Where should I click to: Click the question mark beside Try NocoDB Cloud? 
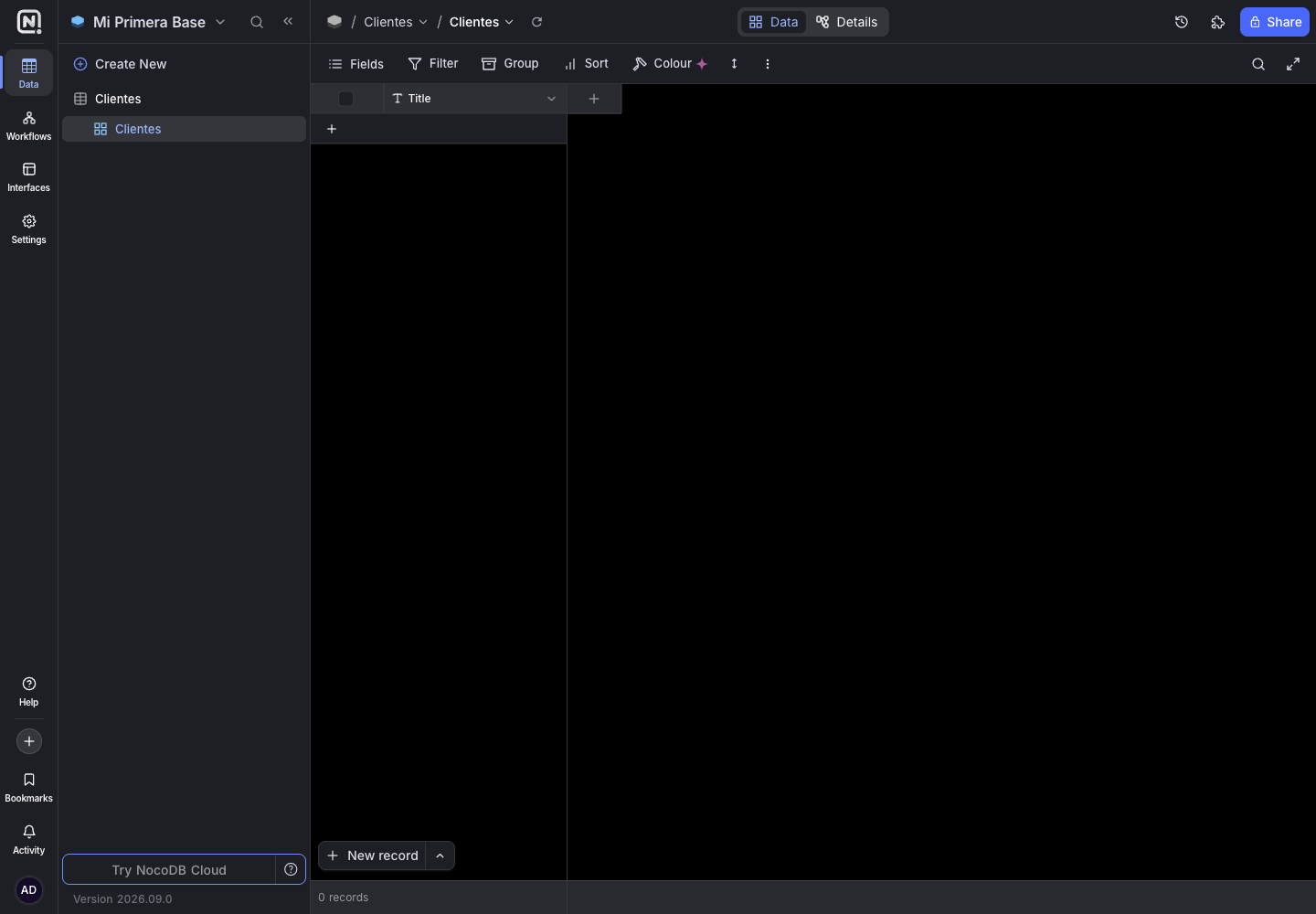291,869
